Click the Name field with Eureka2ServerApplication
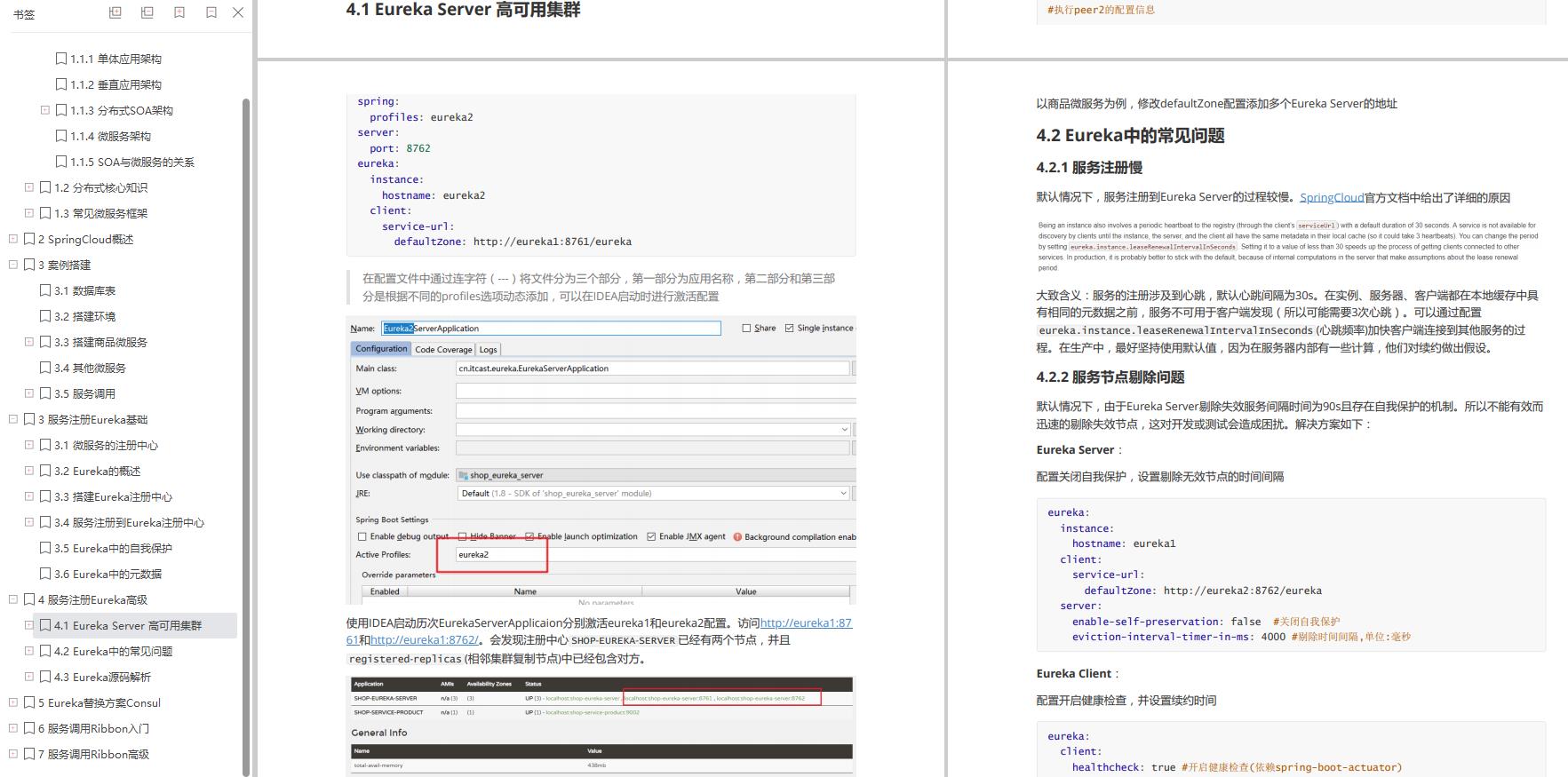This screenshot has height=777, width=1568. click(x=551, y=328)
